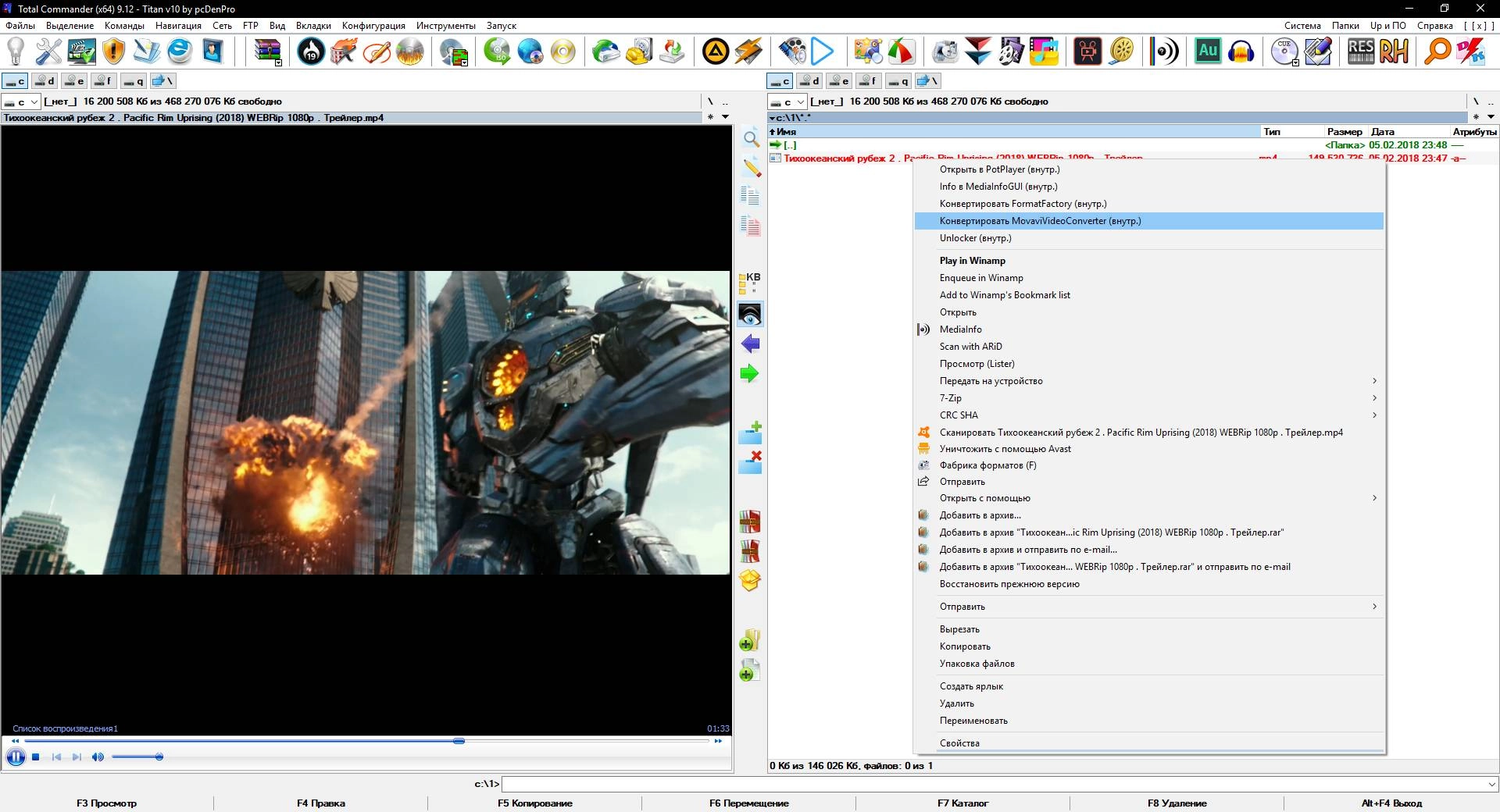Launch AIMP player toolbar icon
Screen dimensions: 1500x812
click(x=716, y=52)
